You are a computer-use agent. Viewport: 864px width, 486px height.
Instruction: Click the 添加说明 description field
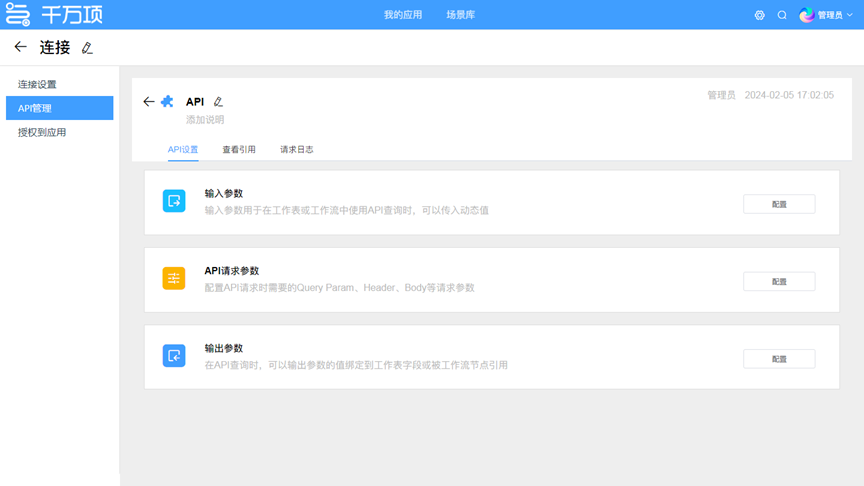[205, 119]
